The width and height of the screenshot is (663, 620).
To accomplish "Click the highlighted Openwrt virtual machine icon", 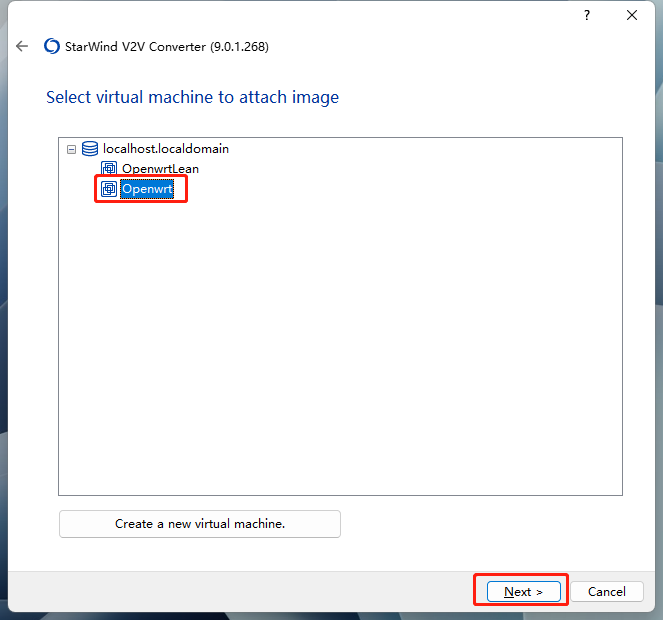I will [109, 189].
